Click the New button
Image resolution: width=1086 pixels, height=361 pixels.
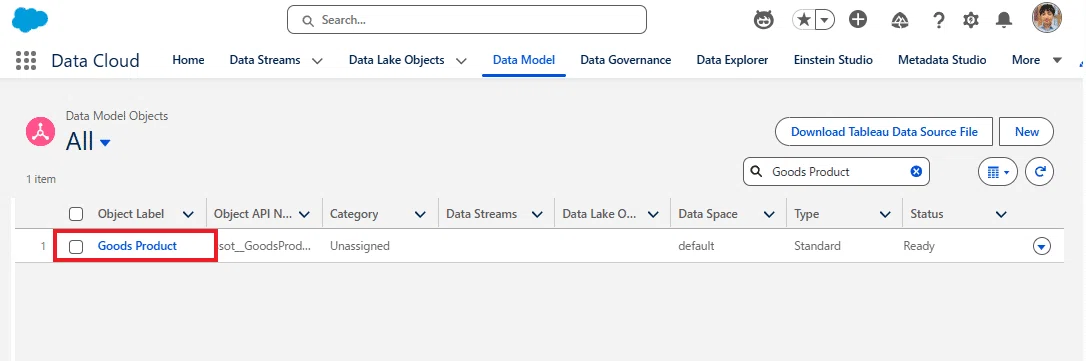[x=1026, y=132]
